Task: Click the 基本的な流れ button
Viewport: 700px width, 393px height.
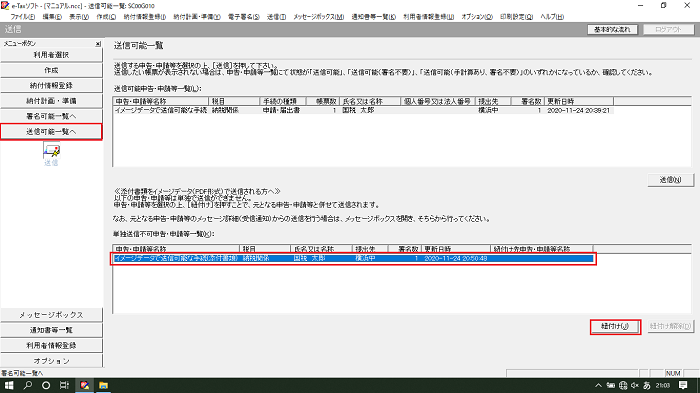Action: (x=612, y=29)
